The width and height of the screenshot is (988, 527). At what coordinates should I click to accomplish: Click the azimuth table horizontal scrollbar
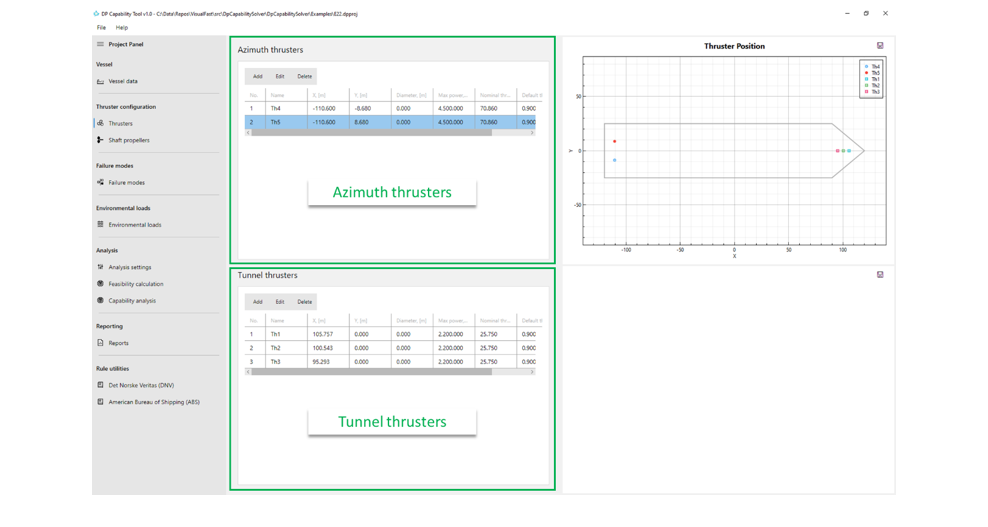371,132
